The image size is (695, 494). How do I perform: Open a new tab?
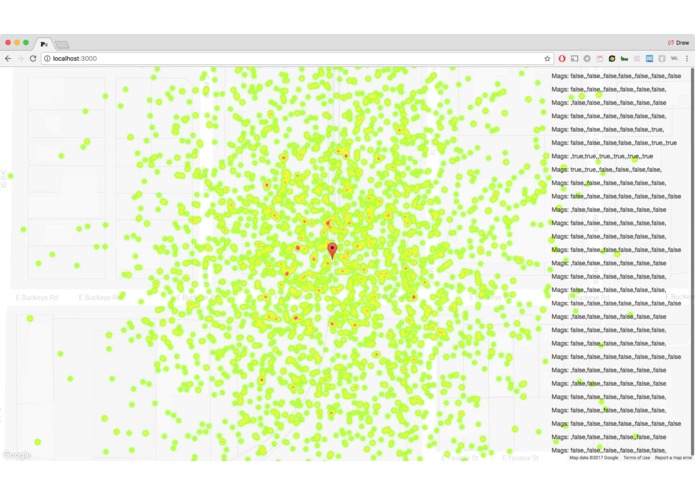62,44
